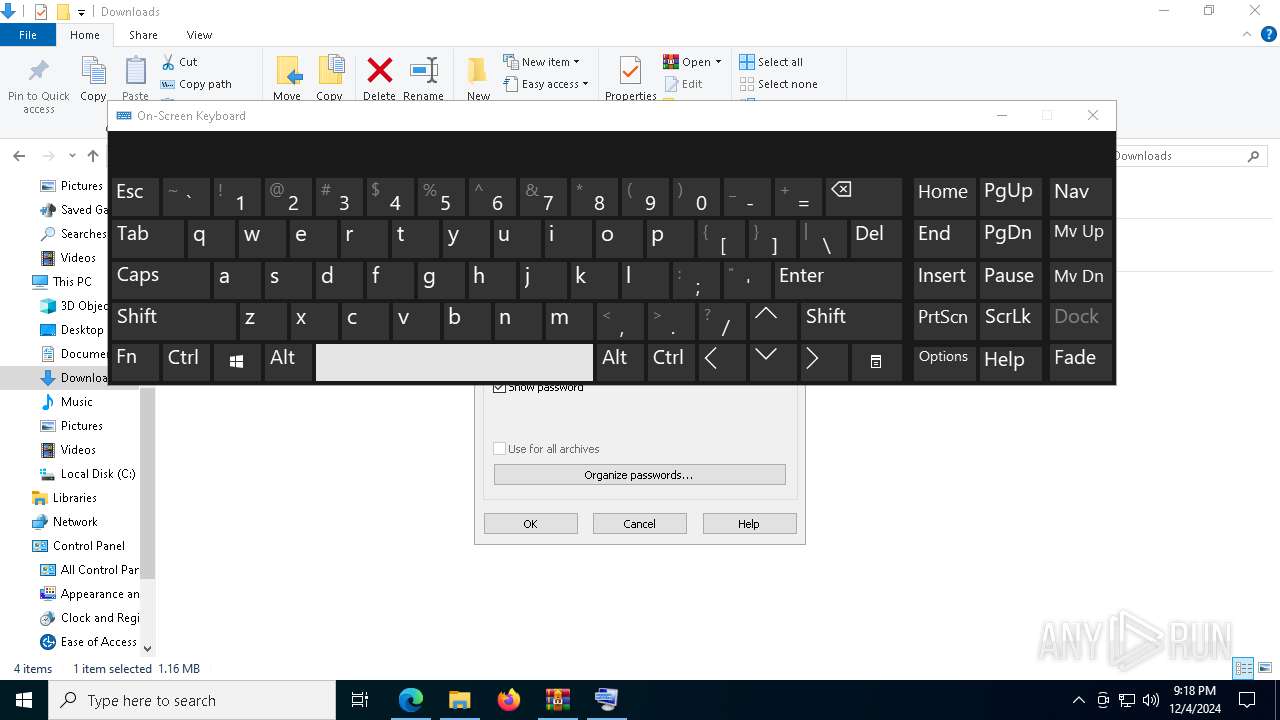Click the New folder icon

(478, 71)
